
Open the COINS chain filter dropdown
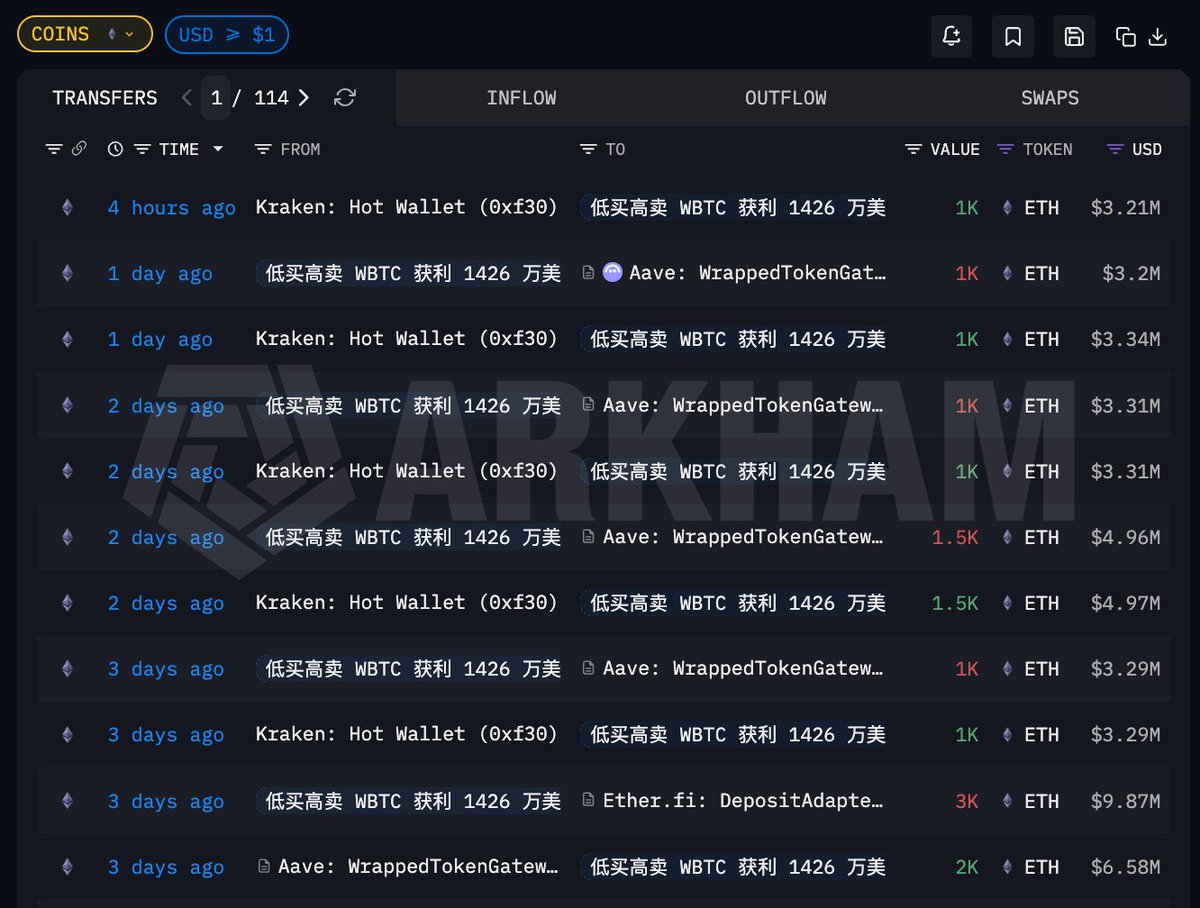[85, 34]
